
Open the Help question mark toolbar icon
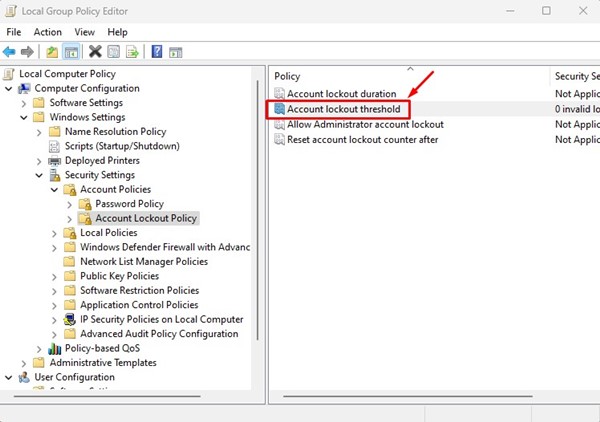[x=157, y=52]
